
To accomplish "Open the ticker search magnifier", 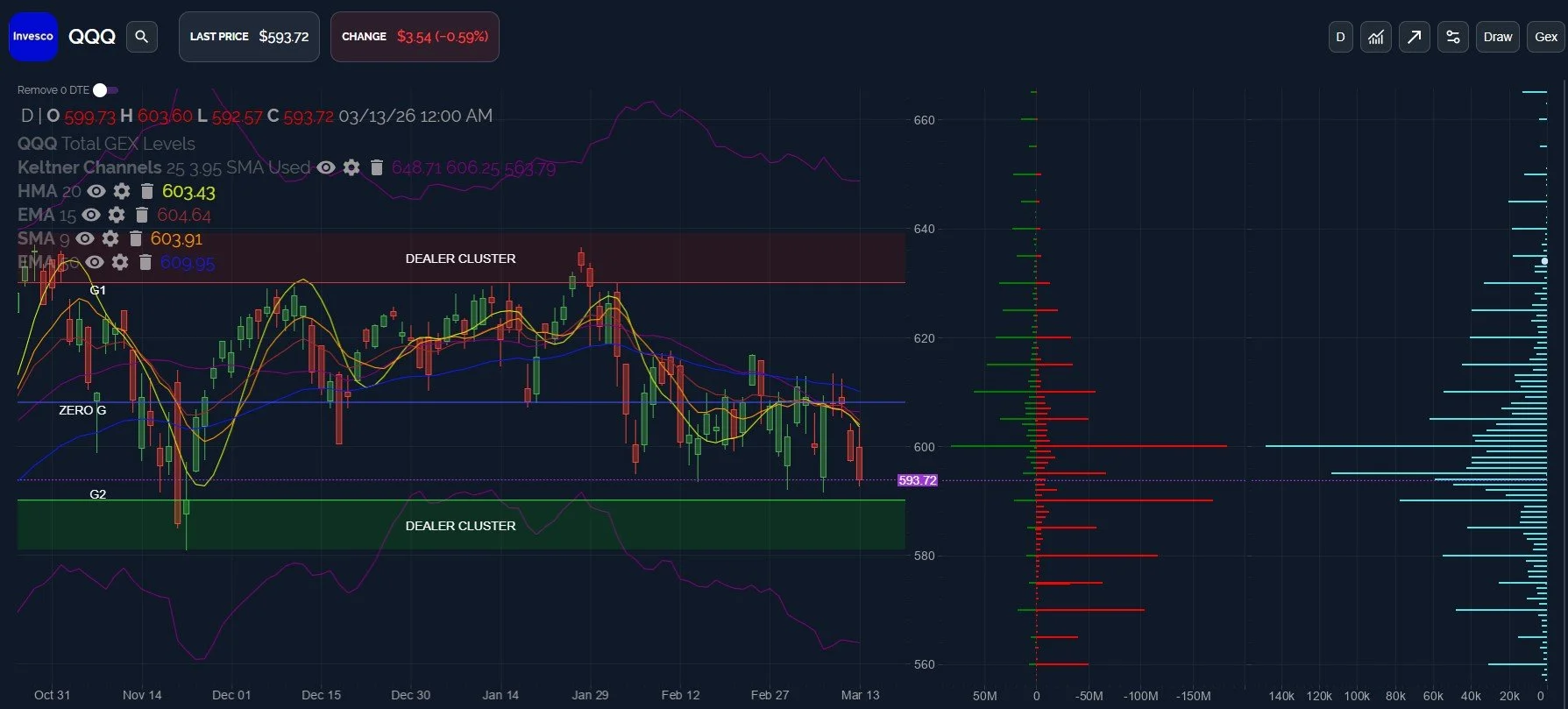I will point(142,37).
